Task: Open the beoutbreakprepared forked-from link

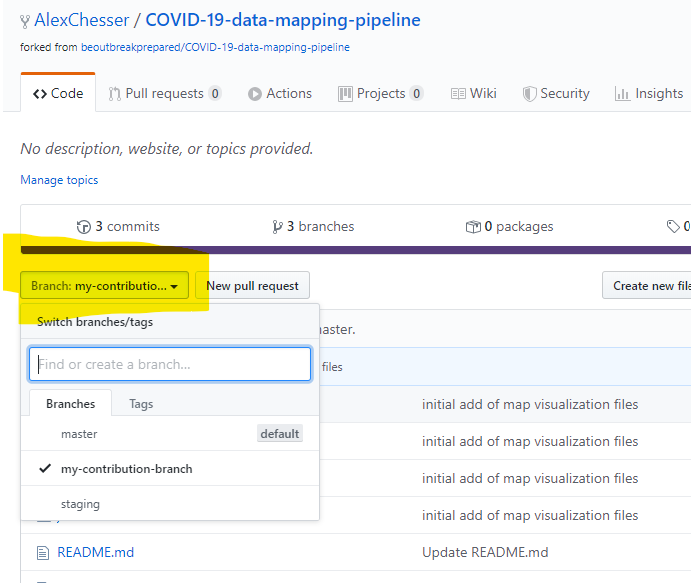Action: 215,47
